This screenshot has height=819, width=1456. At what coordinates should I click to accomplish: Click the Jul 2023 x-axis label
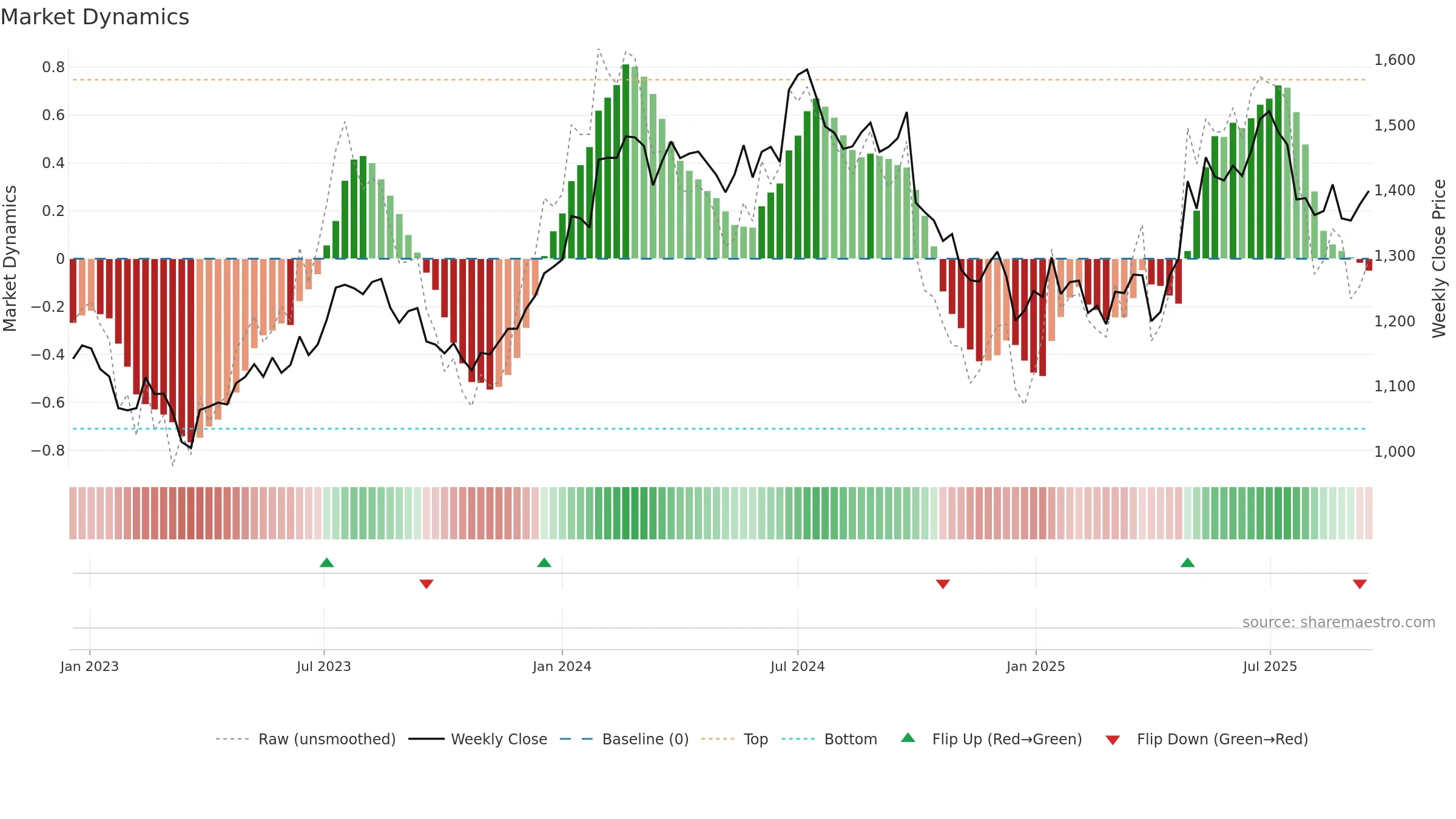click(x=324, y=666)
